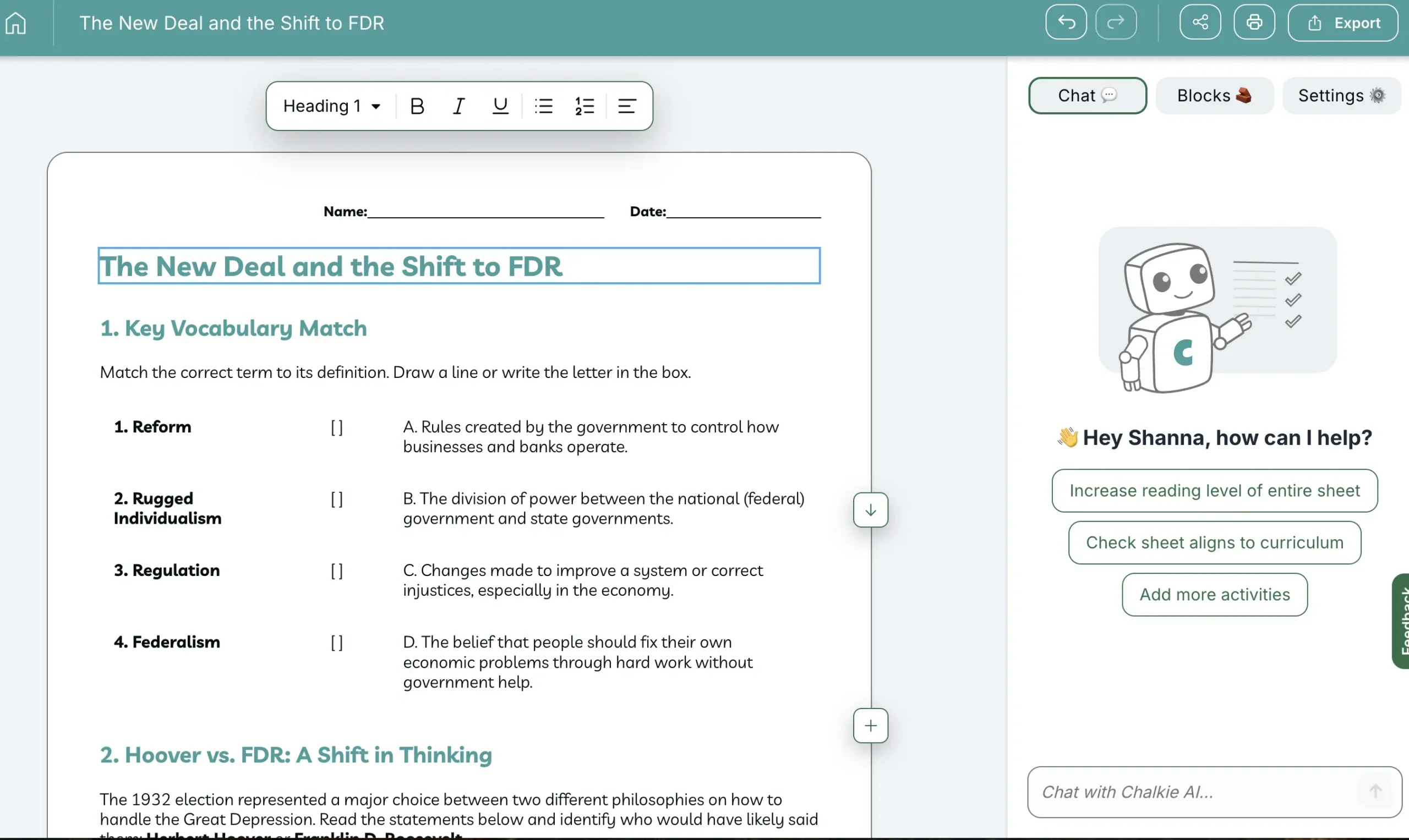Open the share options

pyautogui.click(x=1199, y=23)
